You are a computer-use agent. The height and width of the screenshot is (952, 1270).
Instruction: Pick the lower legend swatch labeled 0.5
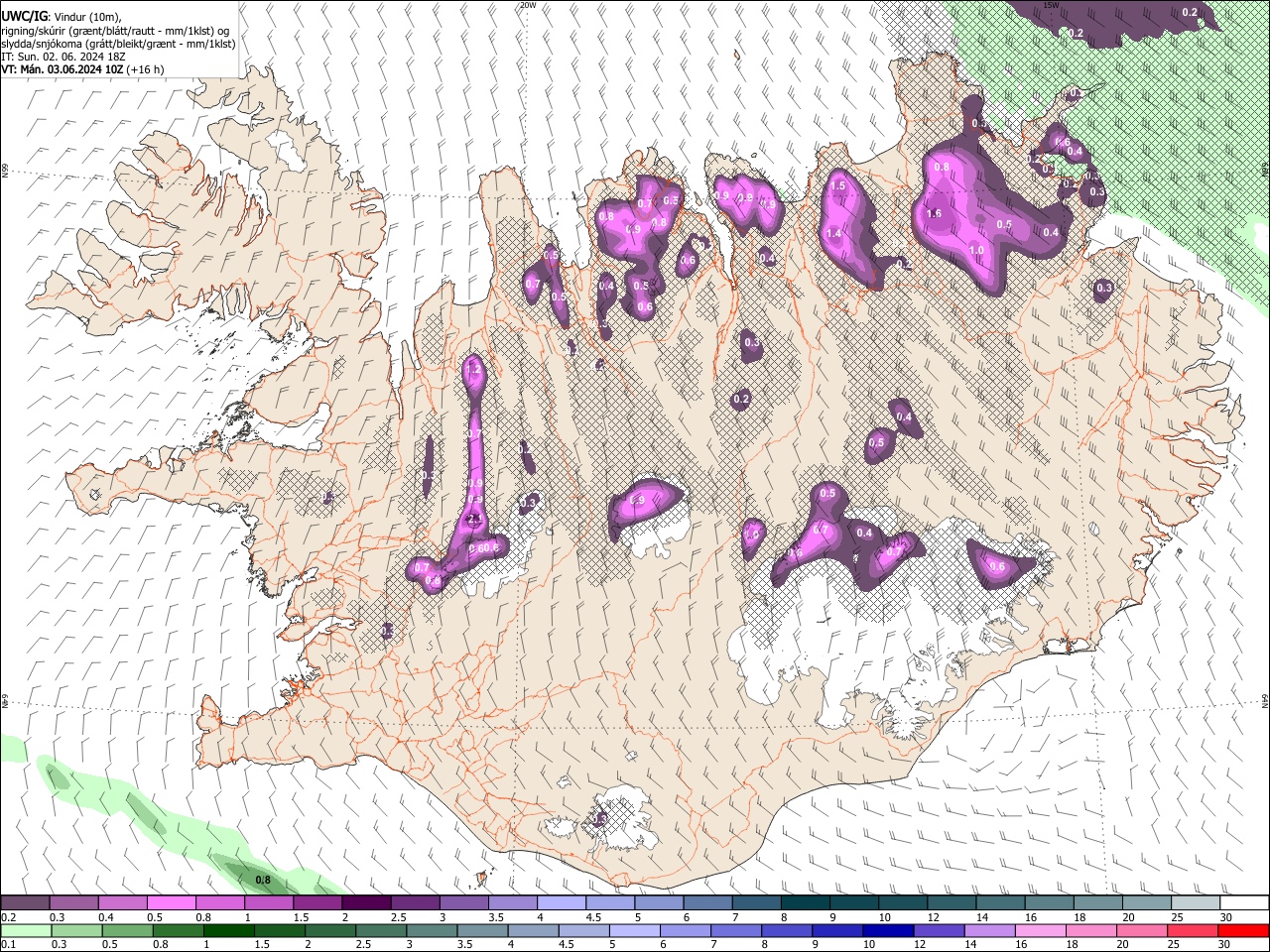coord(127,930)
